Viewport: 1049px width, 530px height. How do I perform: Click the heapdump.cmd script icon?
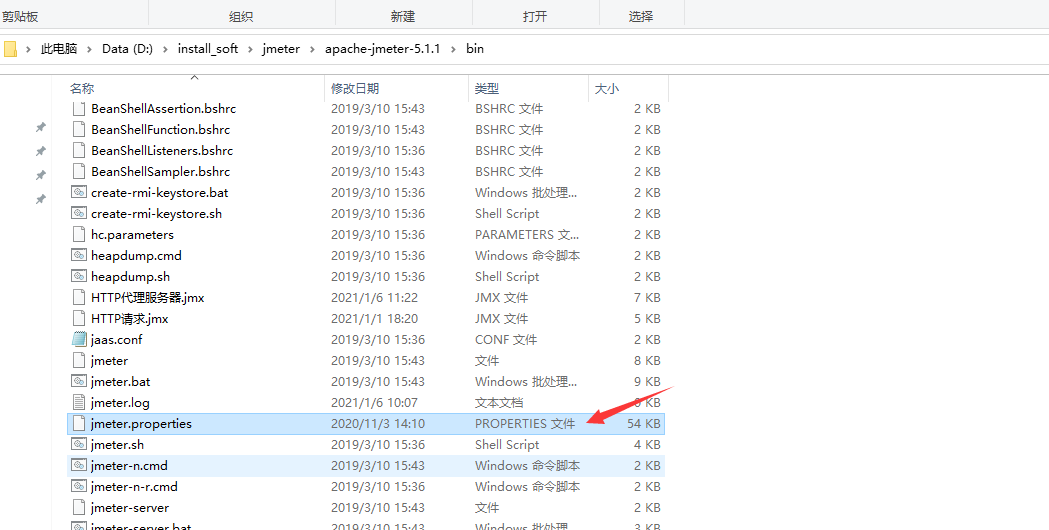click(x=79, y=256)
